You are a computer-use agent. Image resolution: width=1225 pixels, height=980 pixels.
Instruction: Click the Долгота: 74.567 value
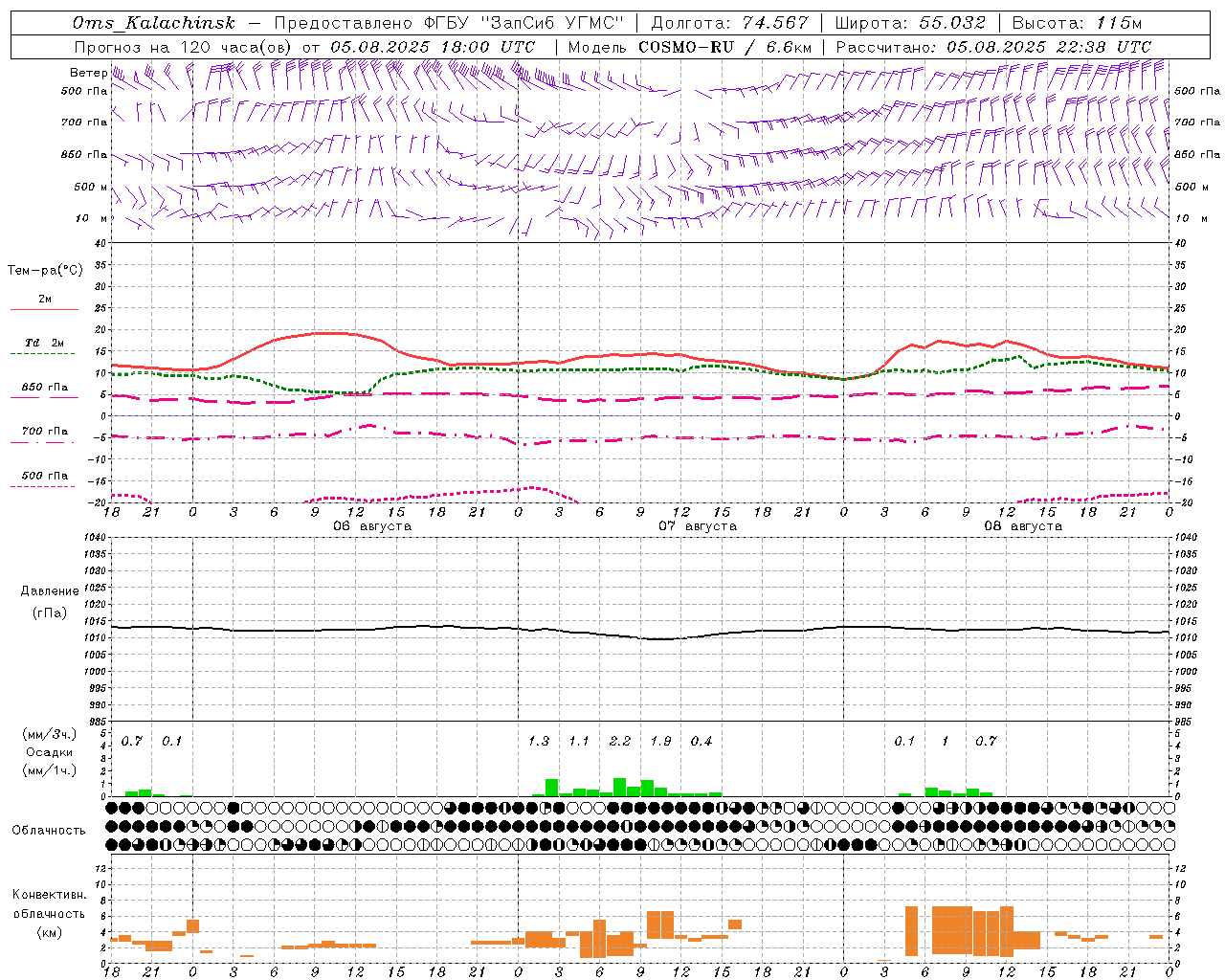[729, 23]
